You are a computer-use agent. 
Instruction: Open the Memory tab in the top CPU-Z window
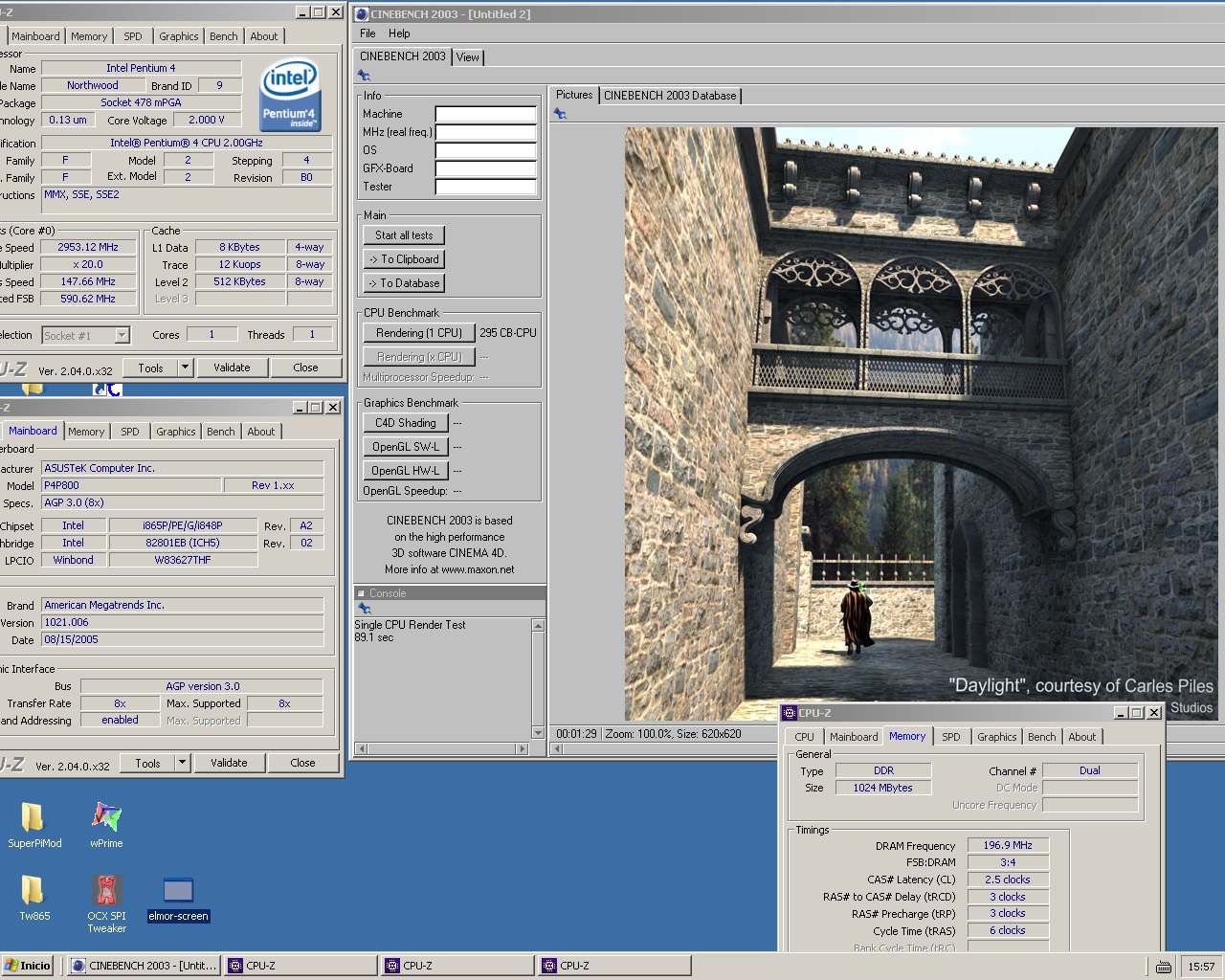click(x=89, y=36)
